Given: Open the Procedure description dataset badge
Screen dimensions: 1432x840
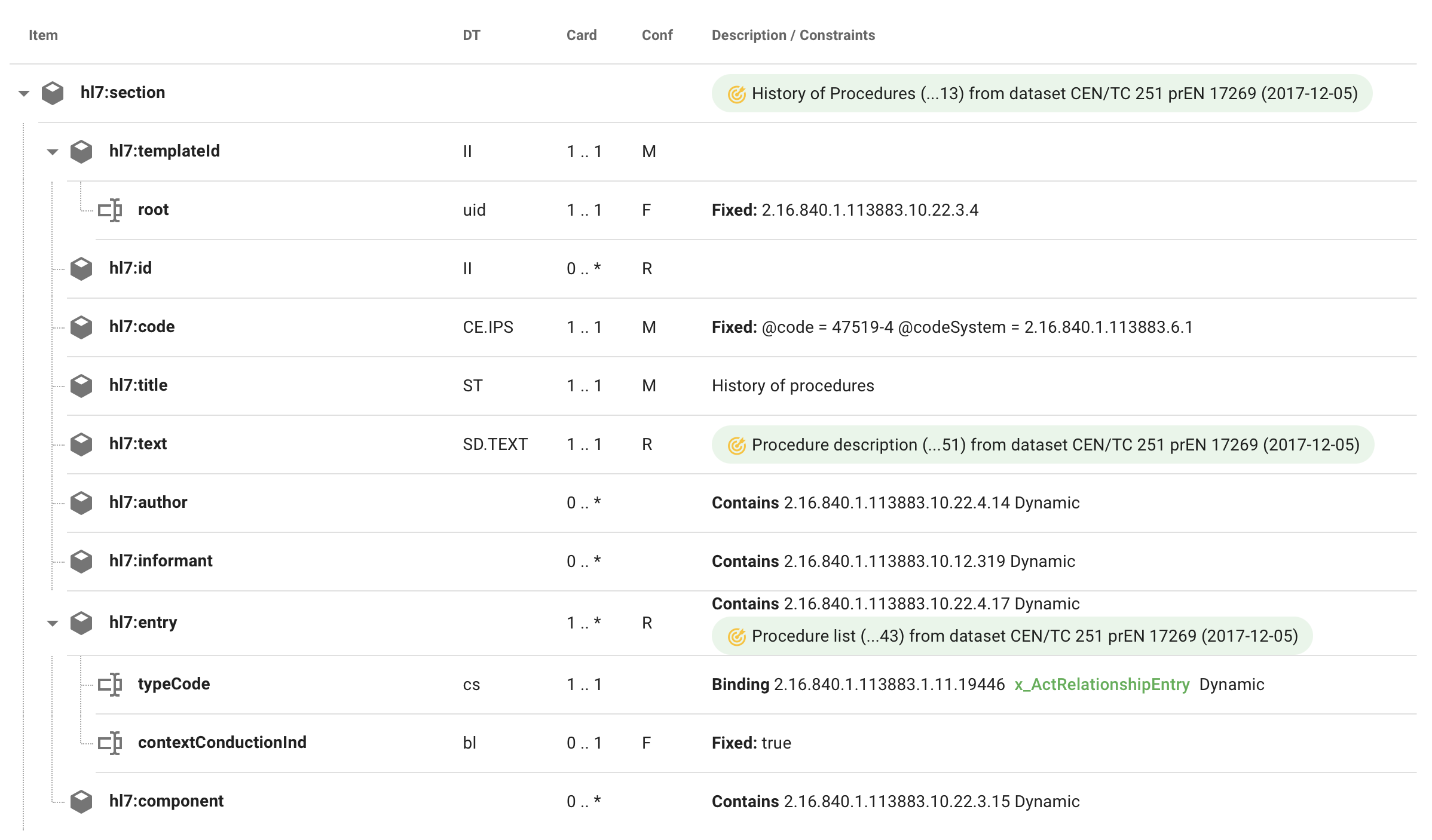Looking at the screenshot, I should click(1054, 445).
